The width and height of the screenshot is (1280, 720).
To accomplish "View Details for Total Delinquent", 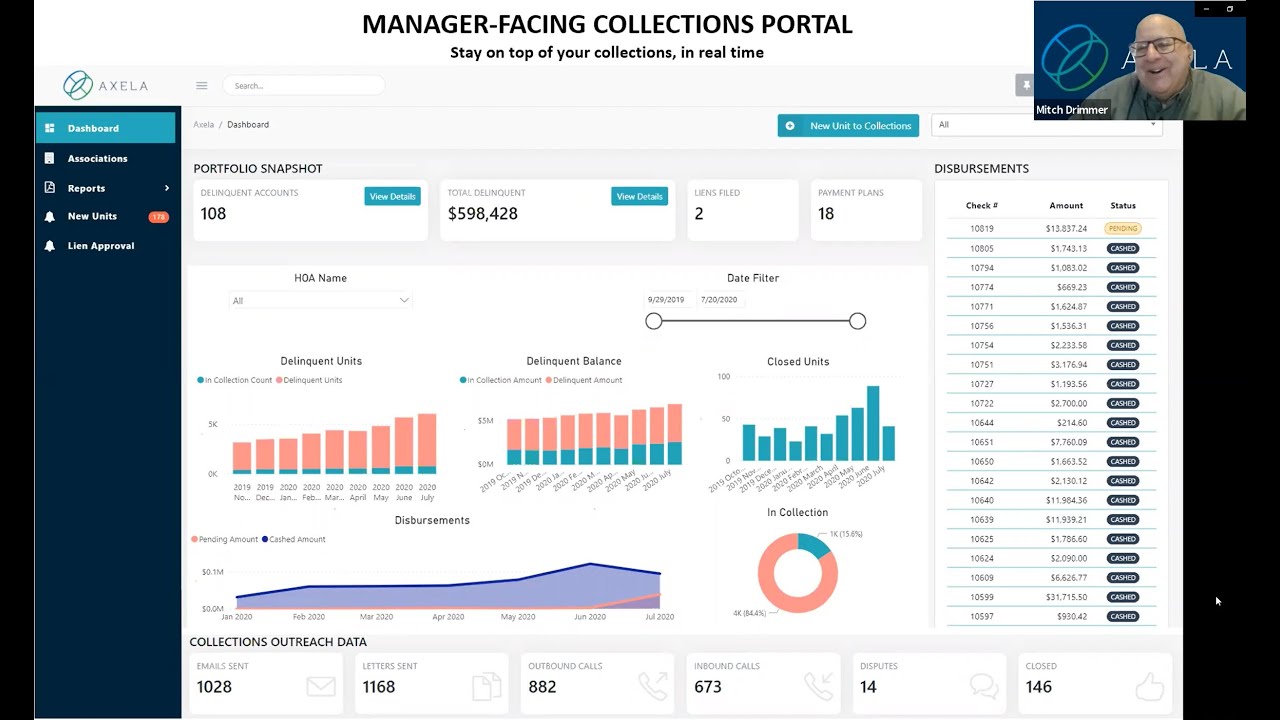I will pyautogui.click(x=639, y=197).
